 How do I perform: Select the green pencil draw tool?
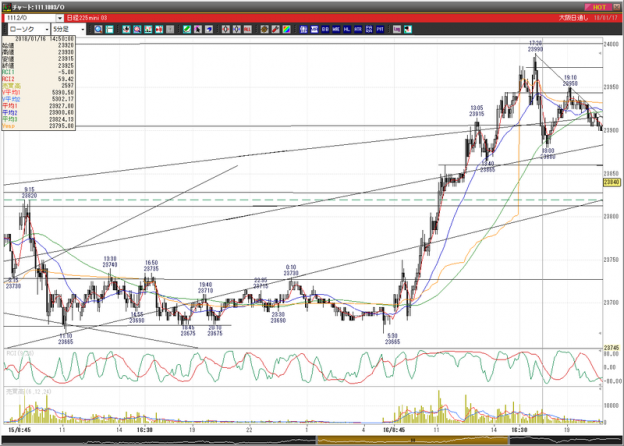coord(187,29)
